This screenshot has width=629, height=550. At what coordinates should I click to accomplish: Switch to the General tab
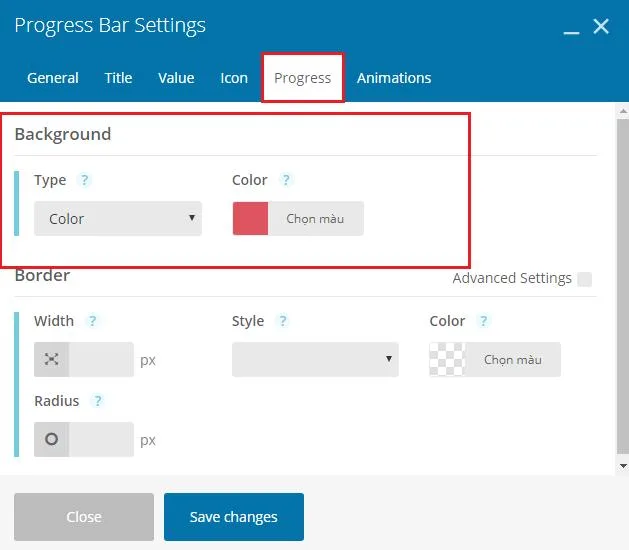(x=53, y=78)
